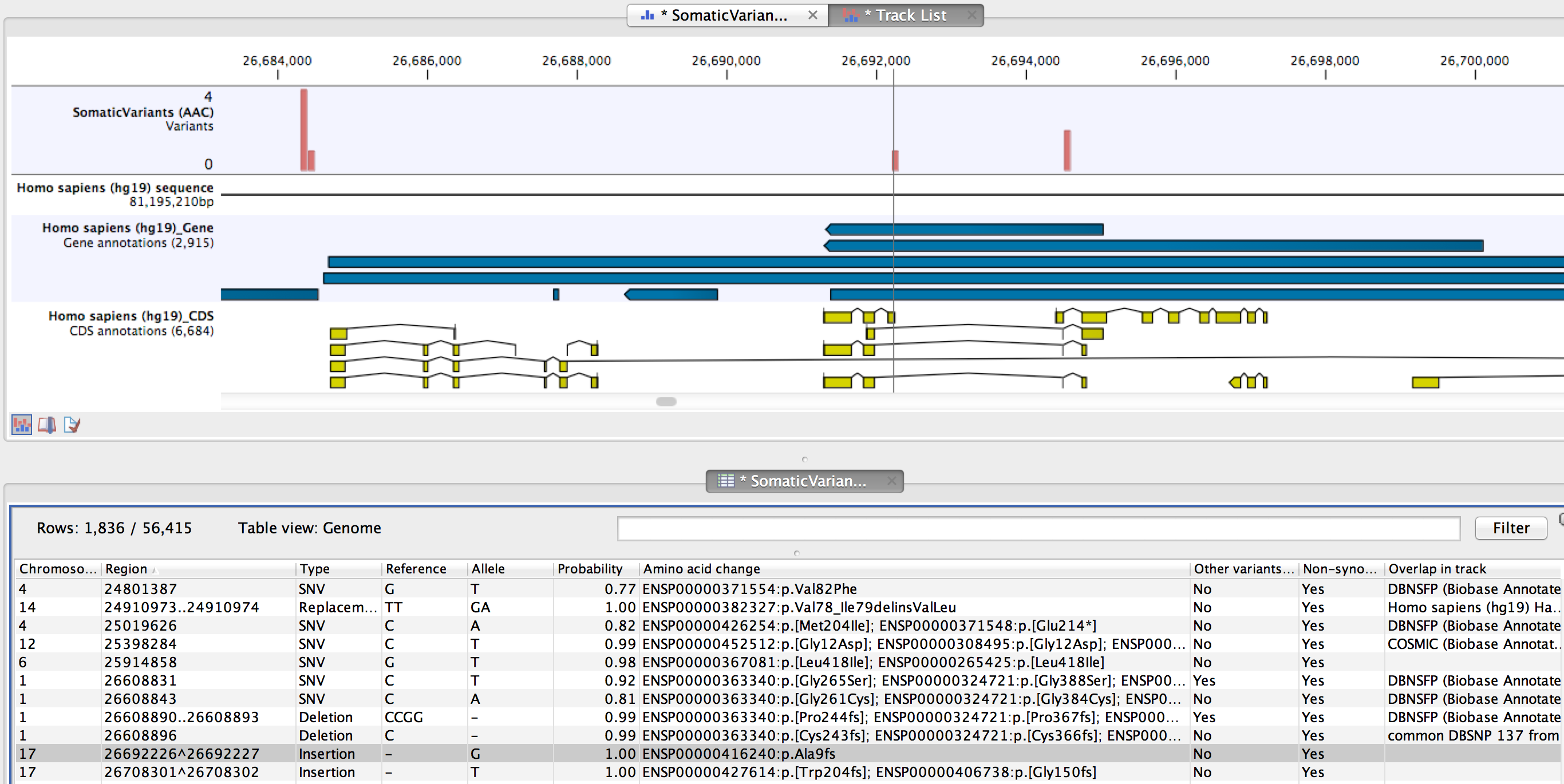
Task: Click the Type column header
Action: coord(339,569)
